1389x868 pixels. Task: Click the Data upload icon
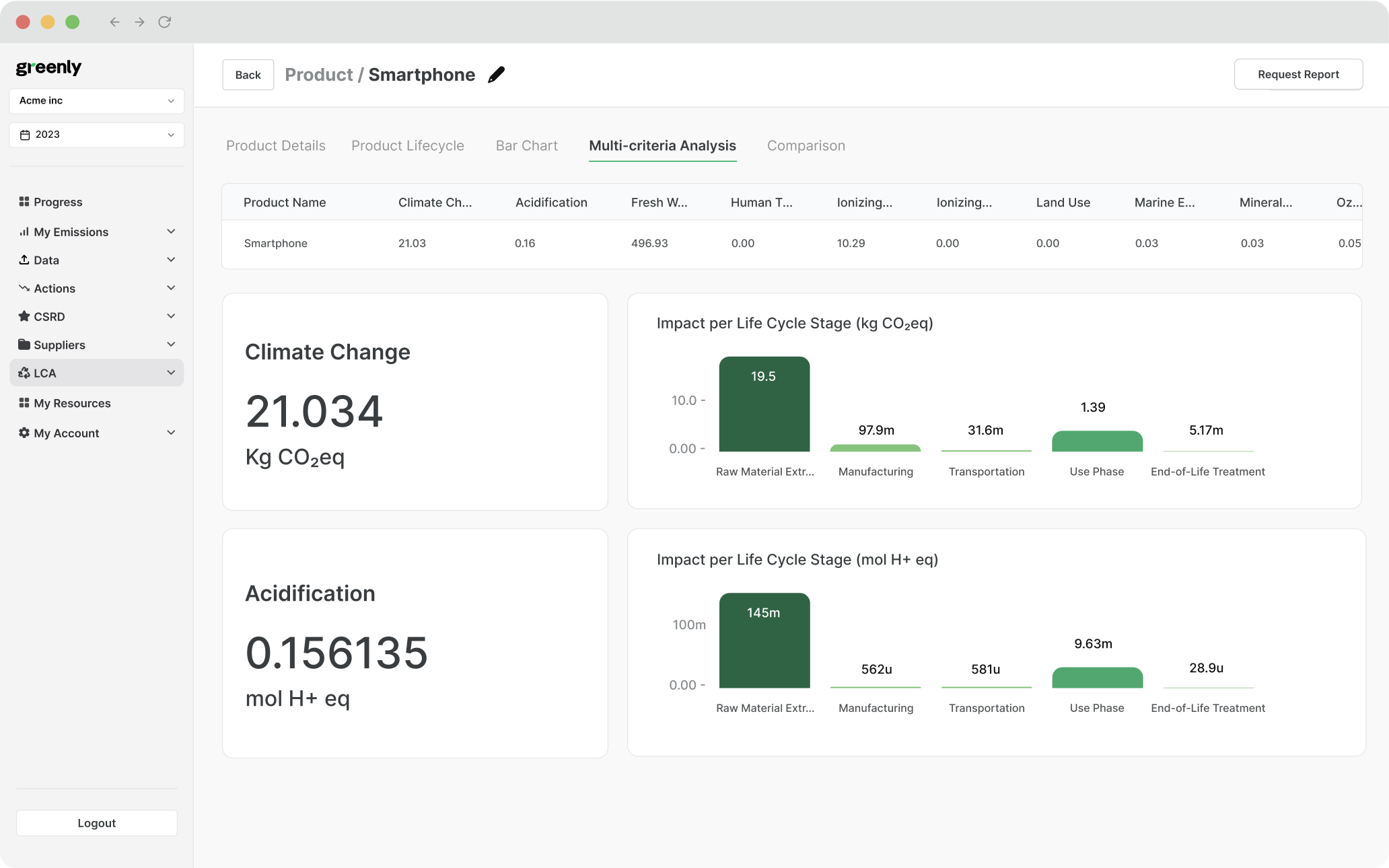[x=24, y=260]
